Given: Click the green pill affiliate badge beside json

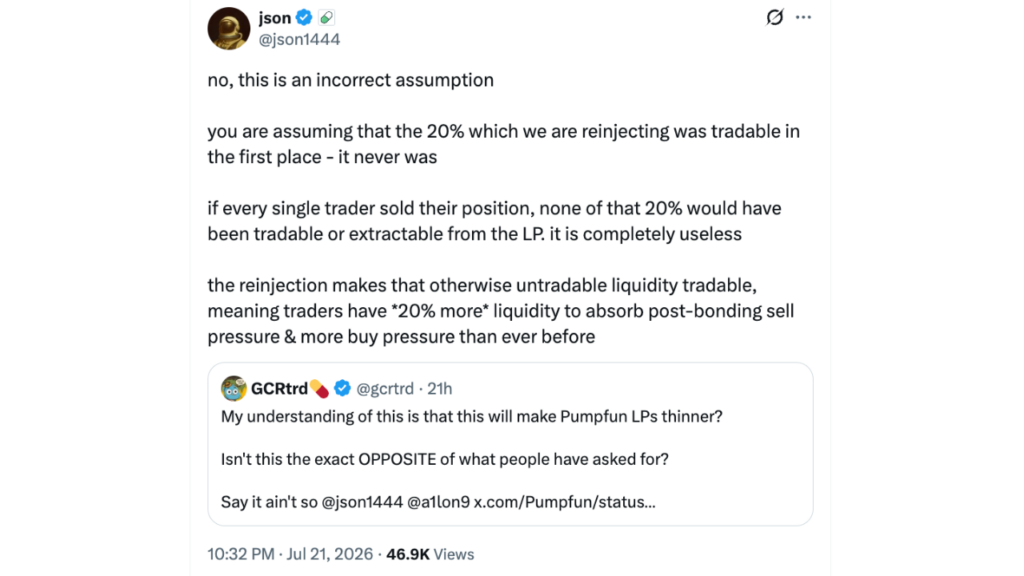Looking at the screenshot, I should tap(327, 18).
